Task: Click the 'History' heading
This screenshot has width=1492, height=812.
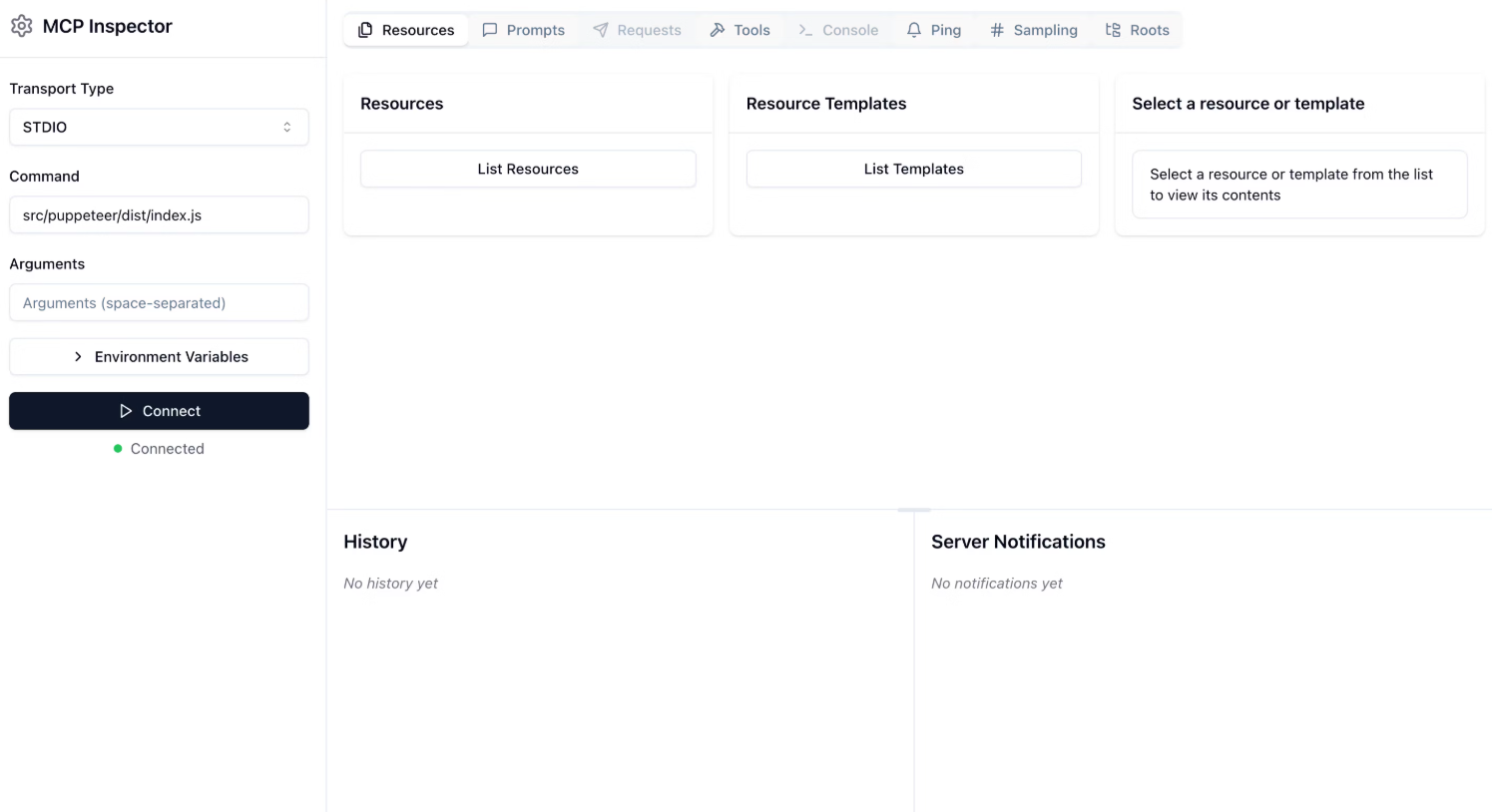Action: 375,542
